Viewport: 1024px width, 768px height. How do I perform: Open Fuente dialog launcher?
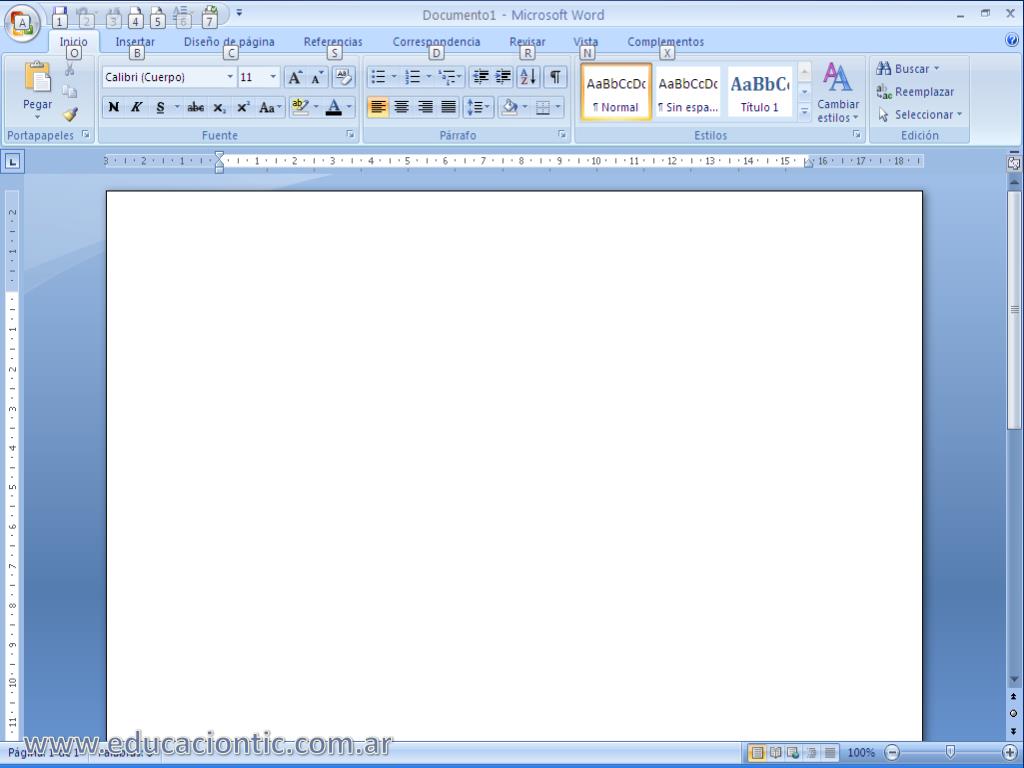tap(350, 135)
